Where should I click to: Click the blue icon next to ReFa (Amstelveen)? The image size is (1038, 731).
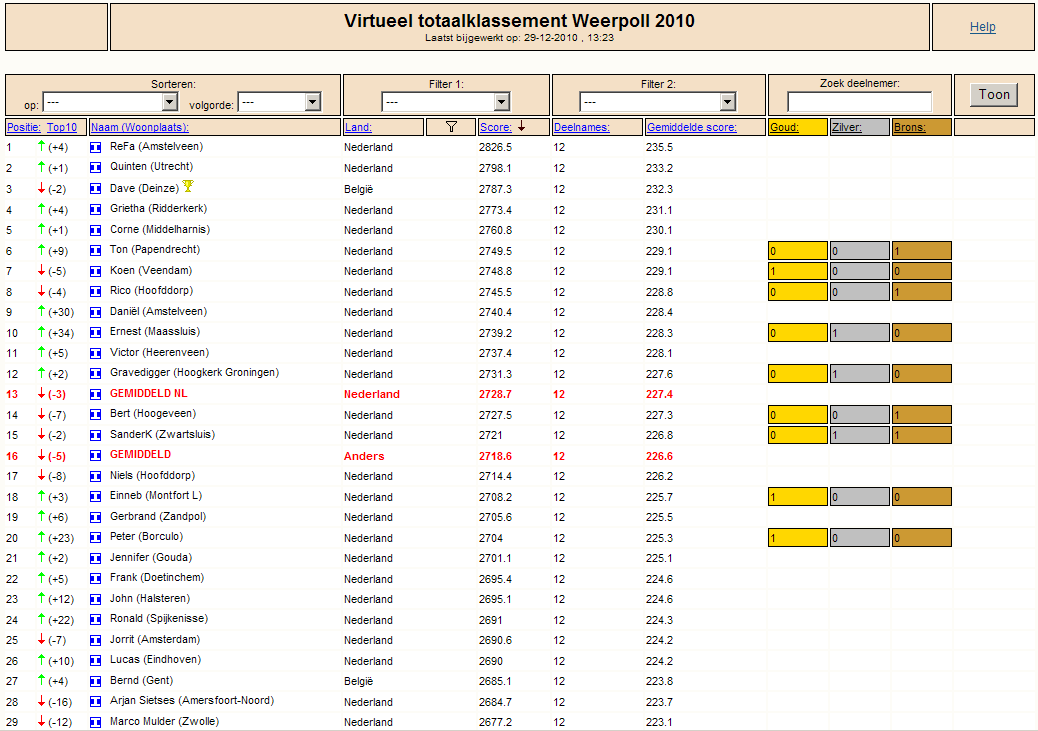coord(95,148)
